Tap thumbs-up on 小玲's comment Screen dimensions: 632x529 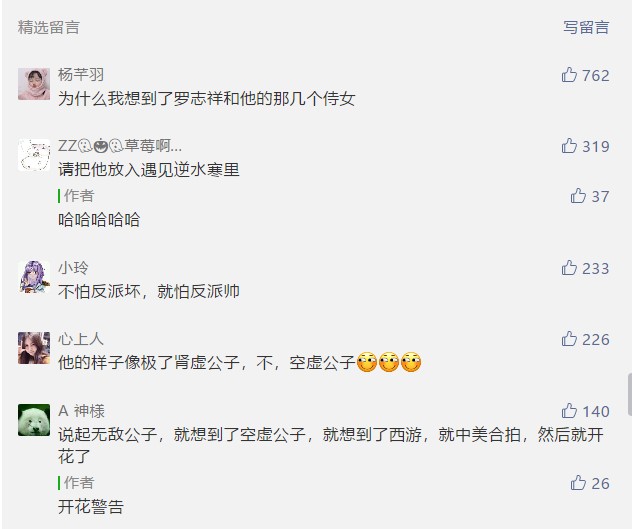pos(569,268)
